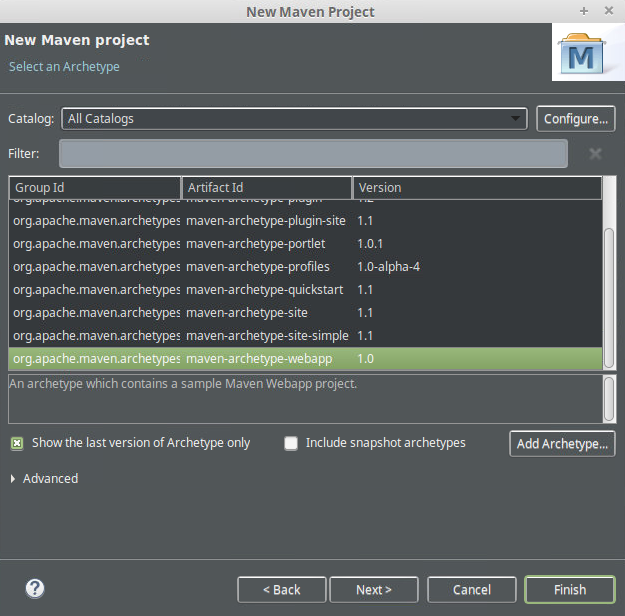Open the Catalog dropdown
Screen dimensions: 625x616
[x=294, y=119]
